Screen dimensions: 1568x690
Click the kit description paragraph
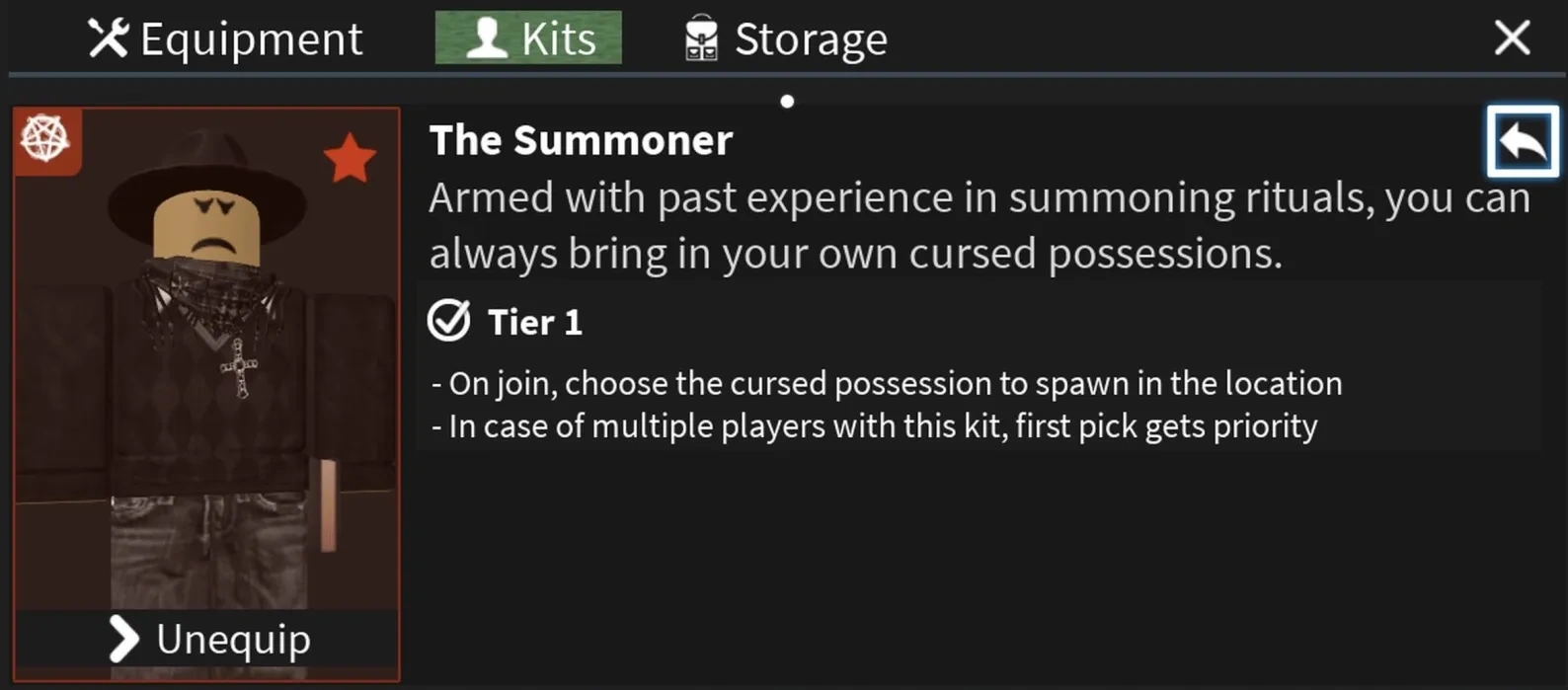pos(978,226)
